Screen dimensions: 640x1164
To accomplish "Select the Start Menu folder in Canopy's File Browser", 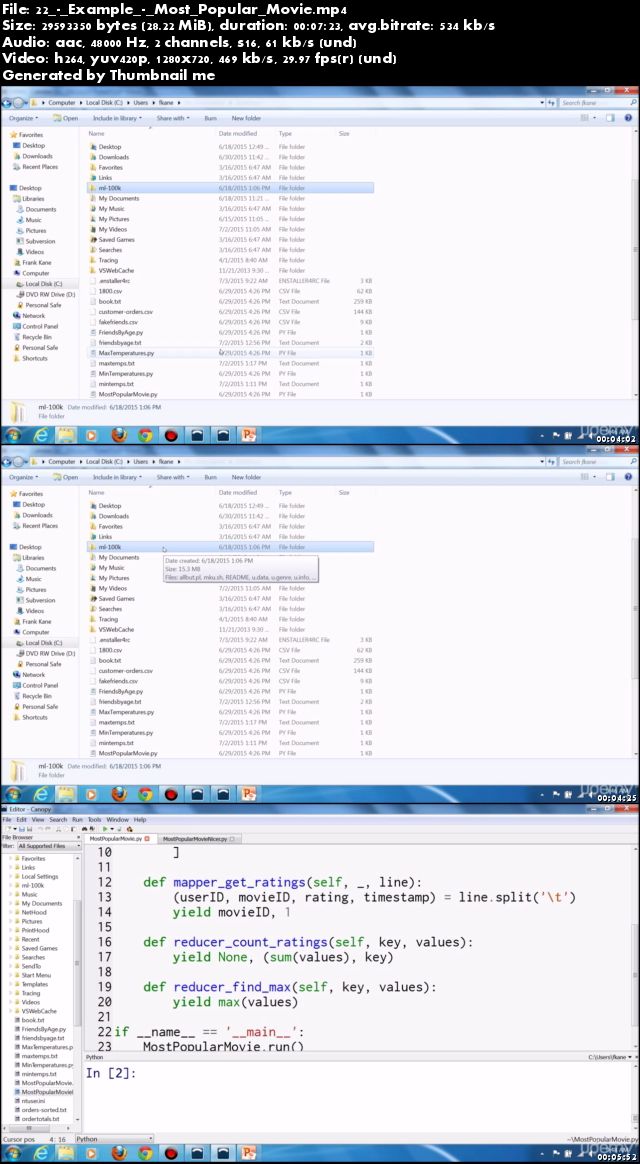I will [36, 975].
